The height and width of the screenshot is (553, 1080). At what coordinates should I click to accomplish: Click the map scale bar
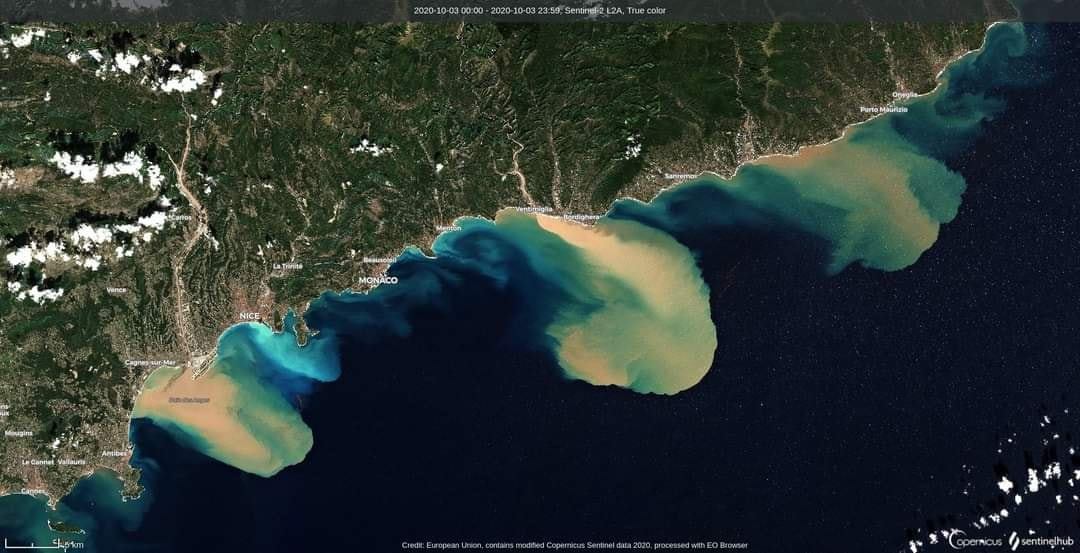[x=42, y=545]
